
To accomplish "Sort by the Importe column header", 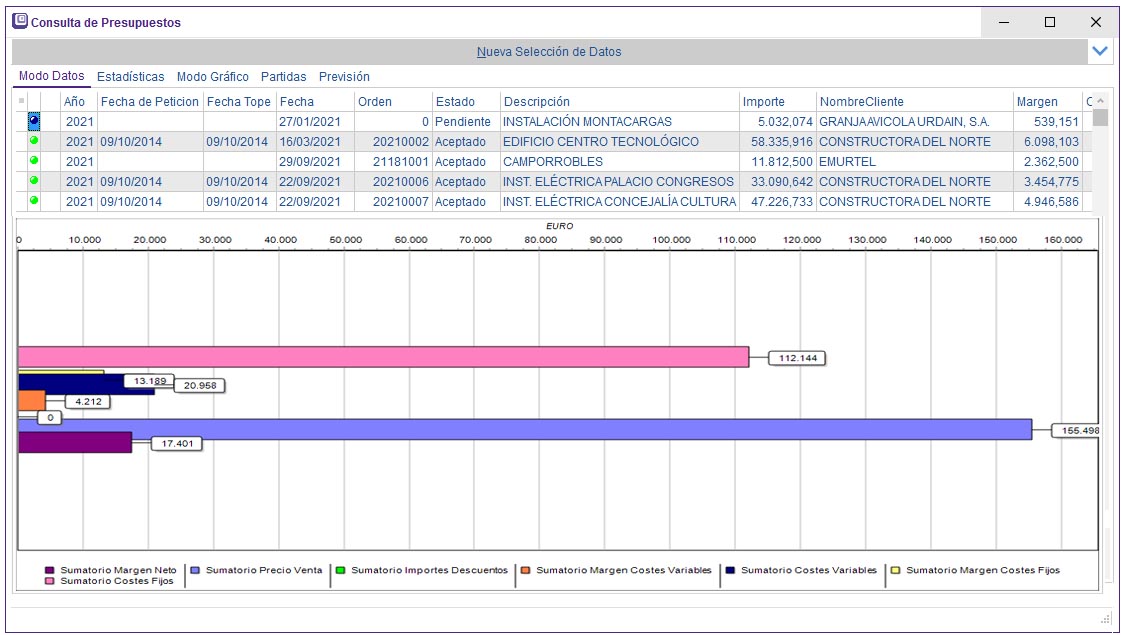I will point(764,101).
